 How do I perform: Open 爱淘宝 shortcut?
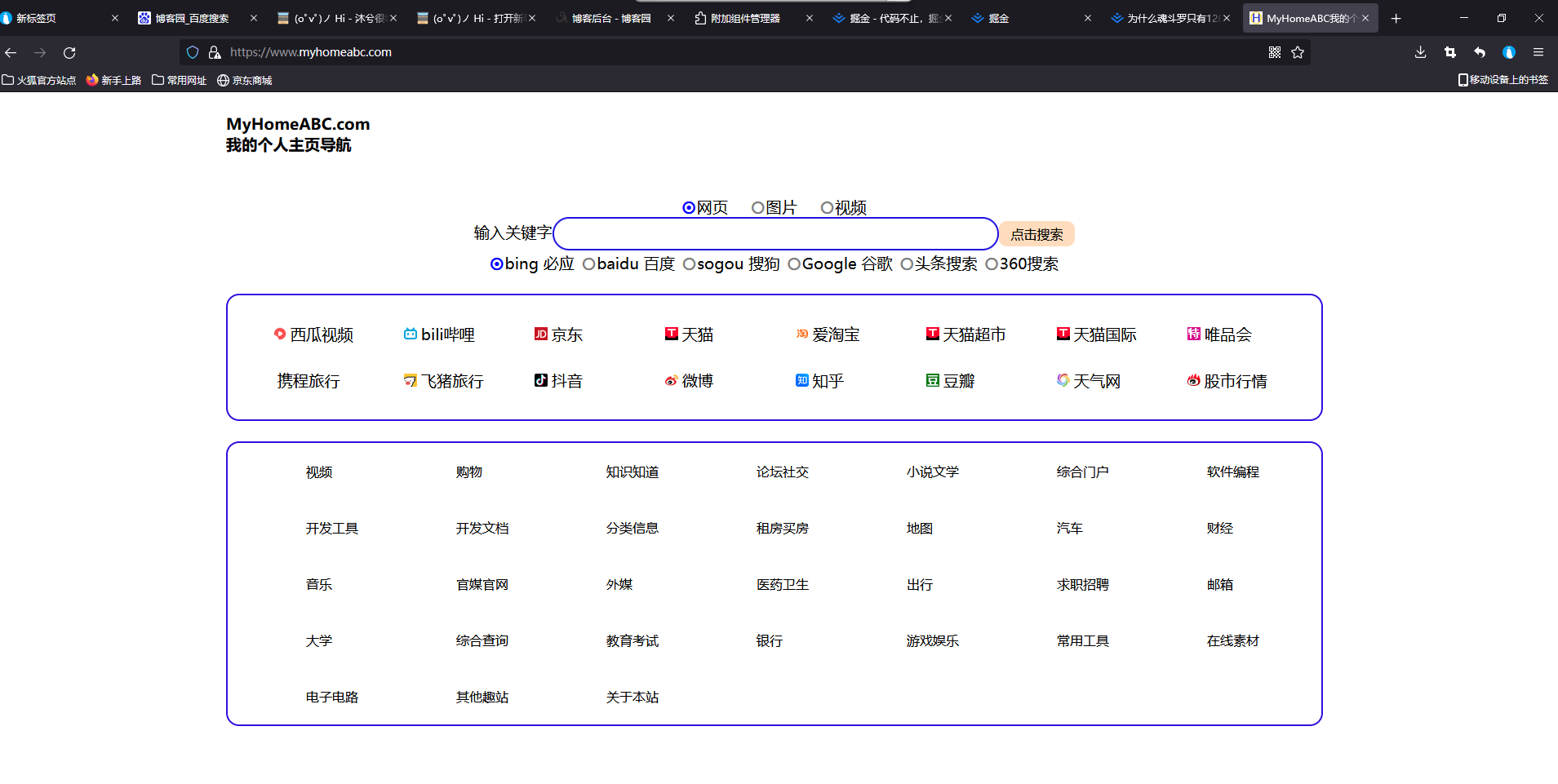(x=828, y=334)
